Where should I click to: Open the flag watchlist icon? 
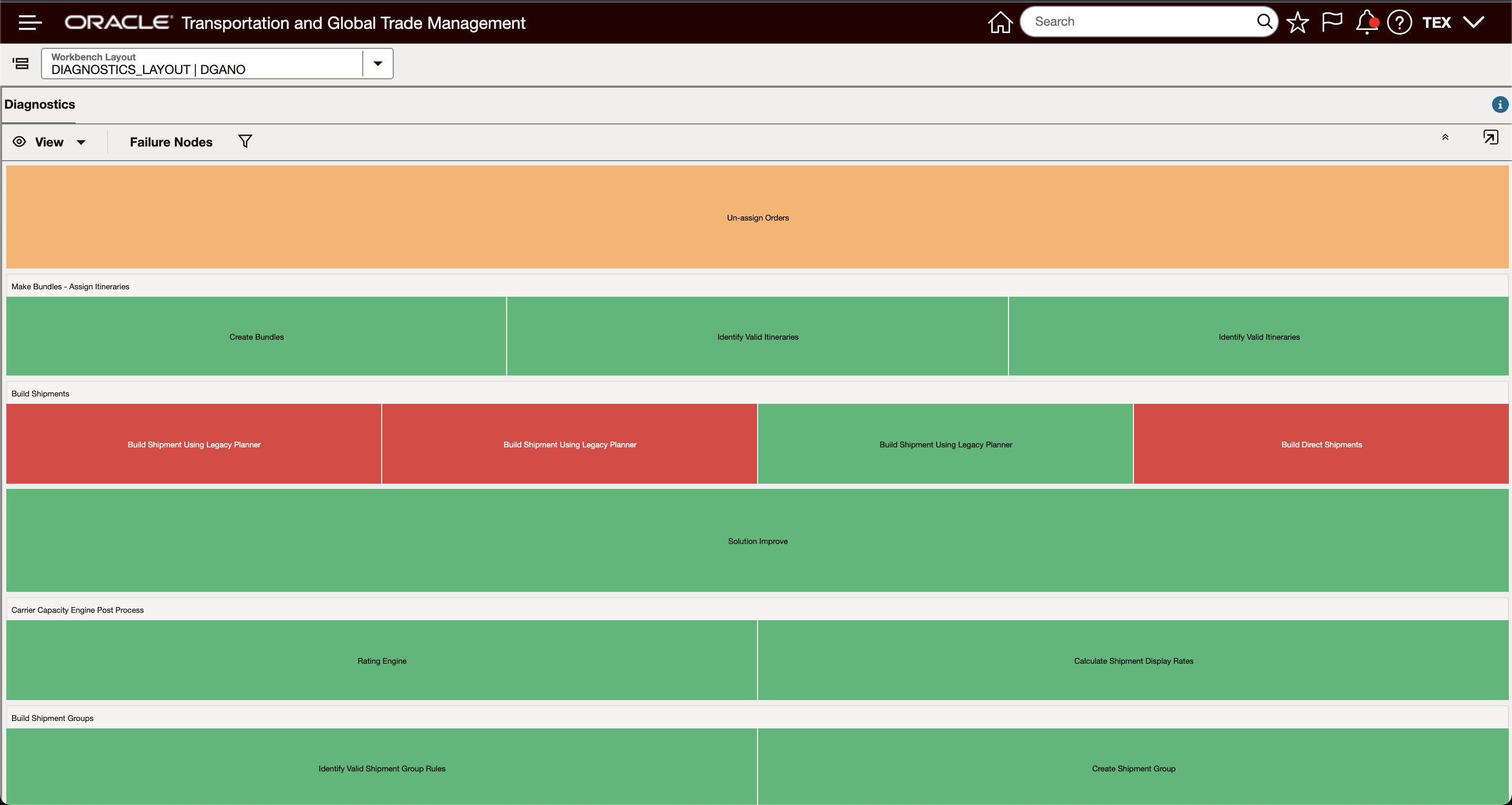[x=1331, y=22]
